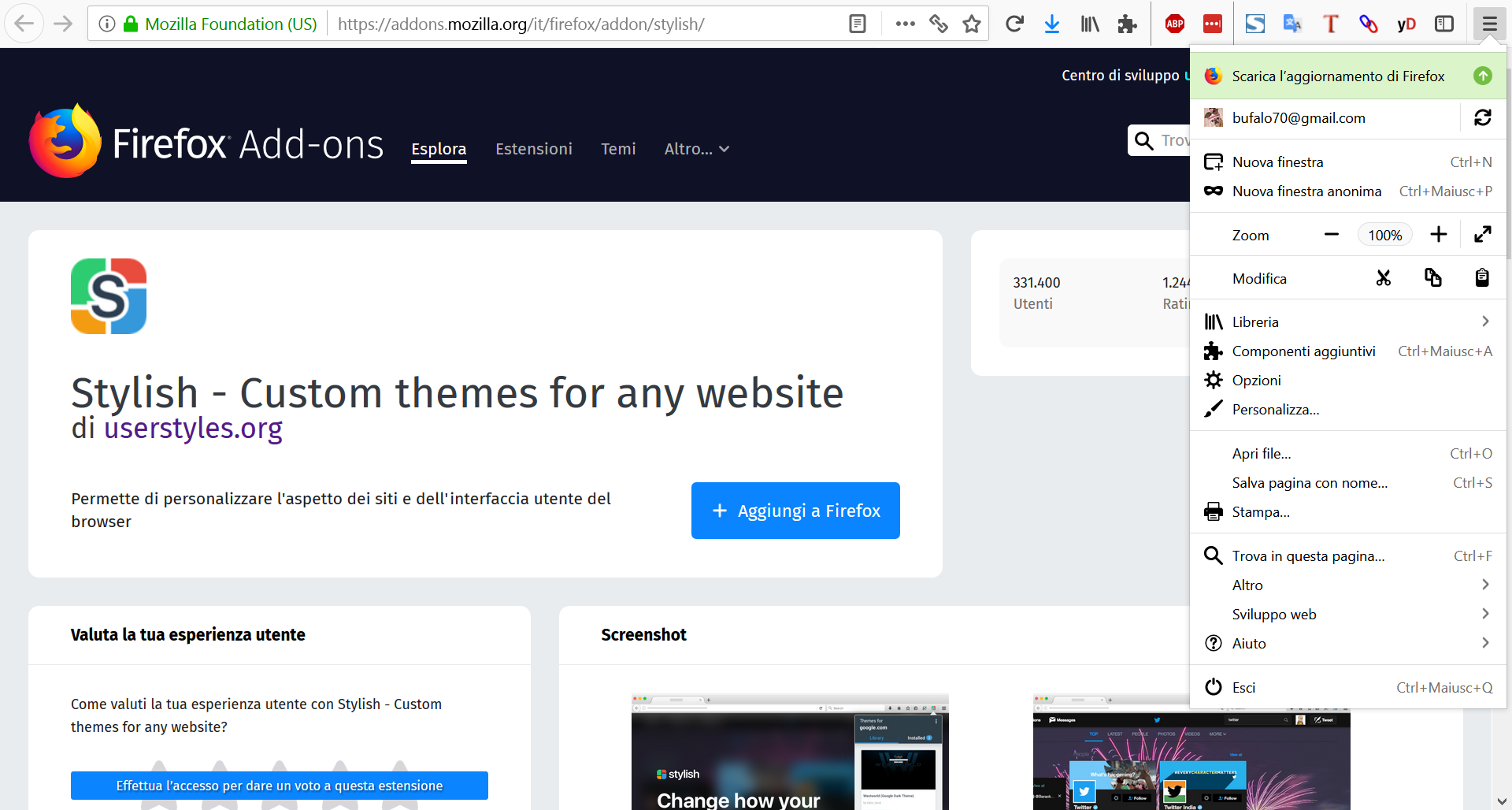Open Adblock Plus ABP extension icon
Viewport: 1512px width, 810px height.
click(1175, 24)
